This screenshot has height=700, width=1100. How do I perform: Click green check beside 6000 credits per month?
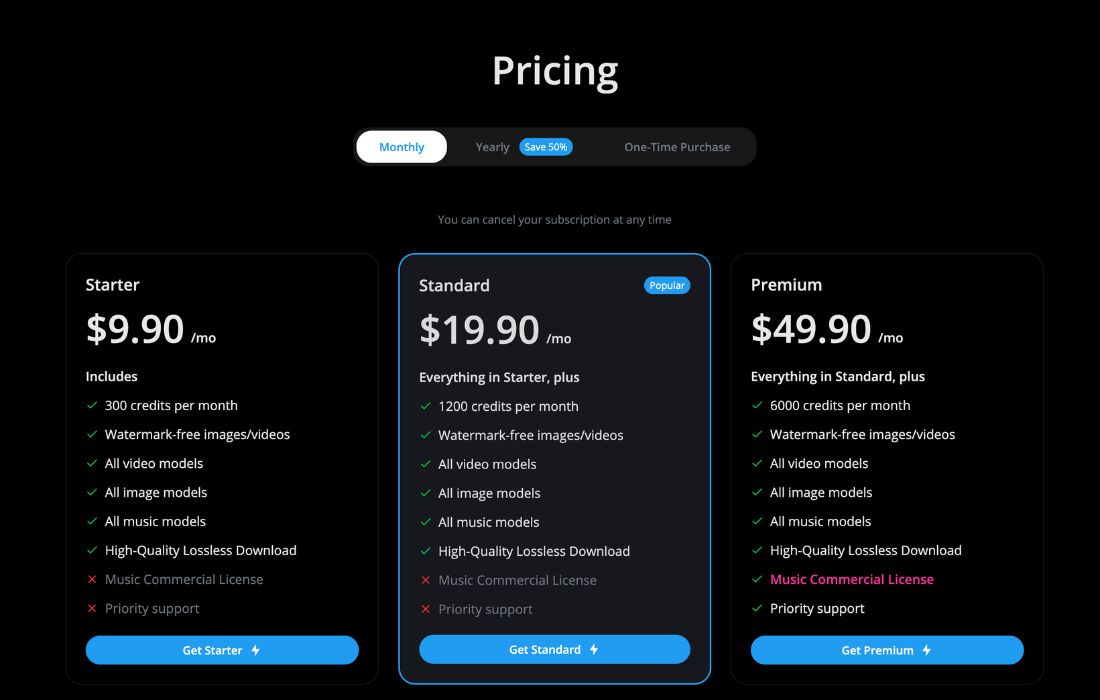(x=757, y=406)
